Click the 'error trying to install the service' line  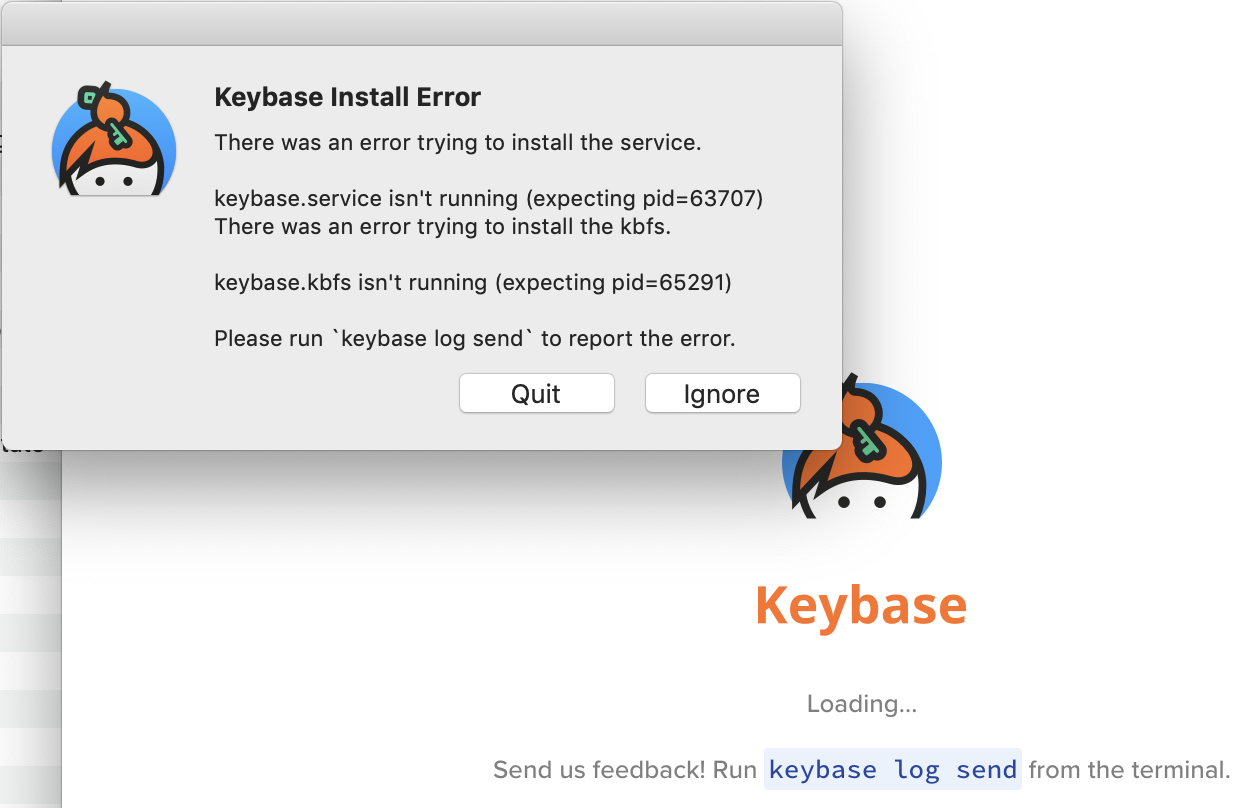point(458,142)
